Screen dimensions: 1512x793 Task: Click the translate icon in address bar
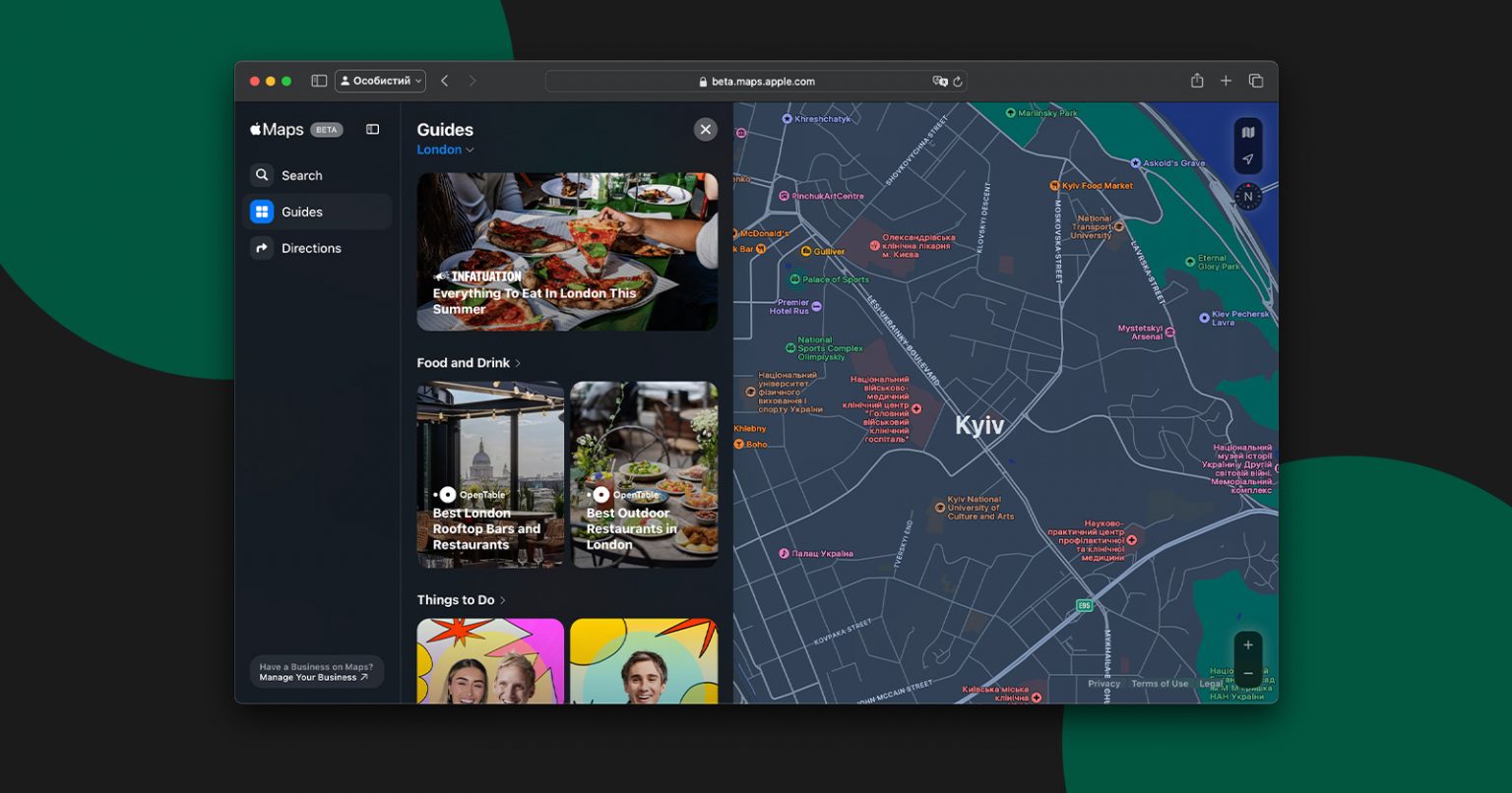[940, 82]
